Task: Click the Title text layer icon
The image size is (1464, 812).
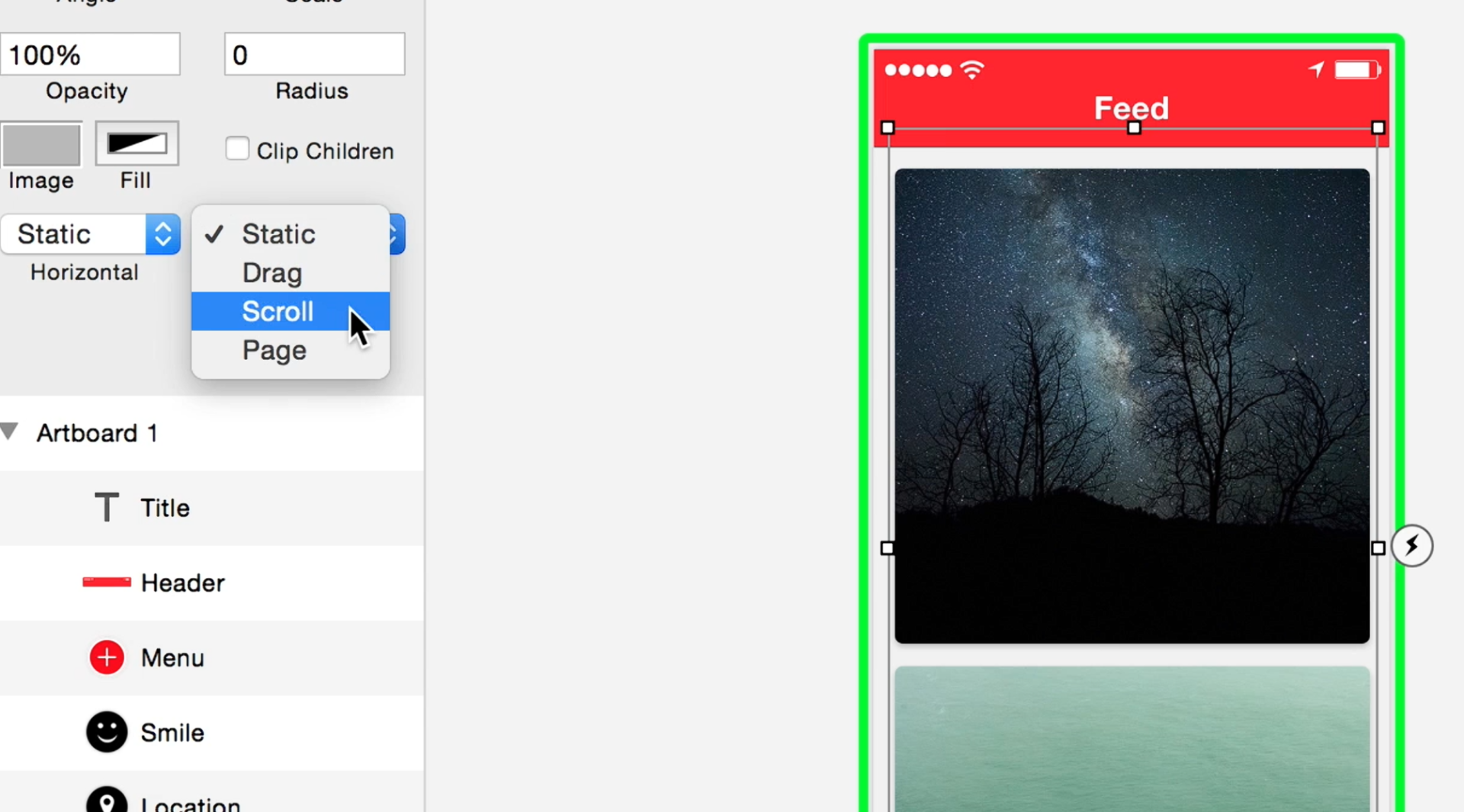Action: tap(107, 507)
